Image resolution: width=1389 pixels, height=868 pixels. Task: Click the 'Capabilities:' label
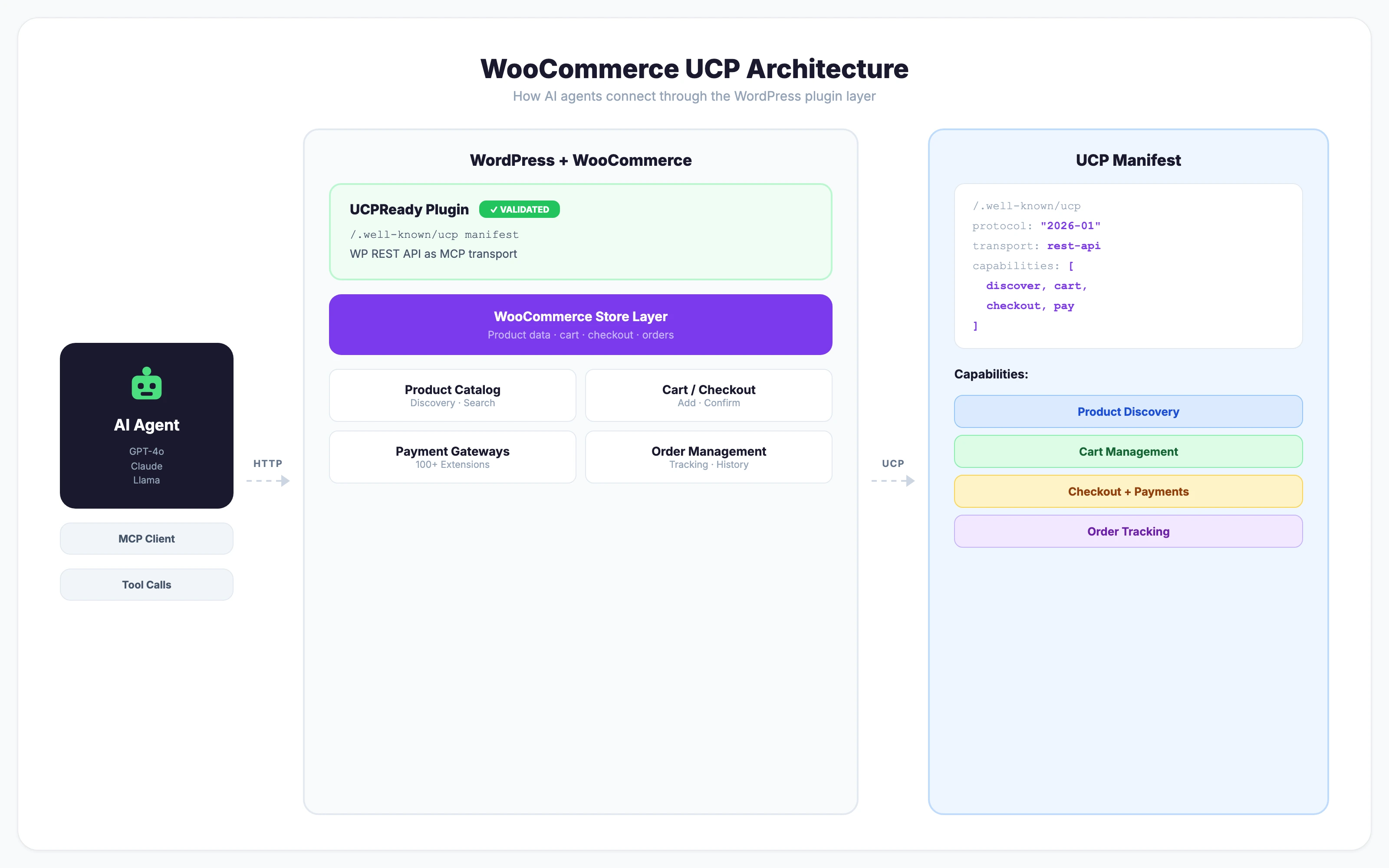point(991,374)
